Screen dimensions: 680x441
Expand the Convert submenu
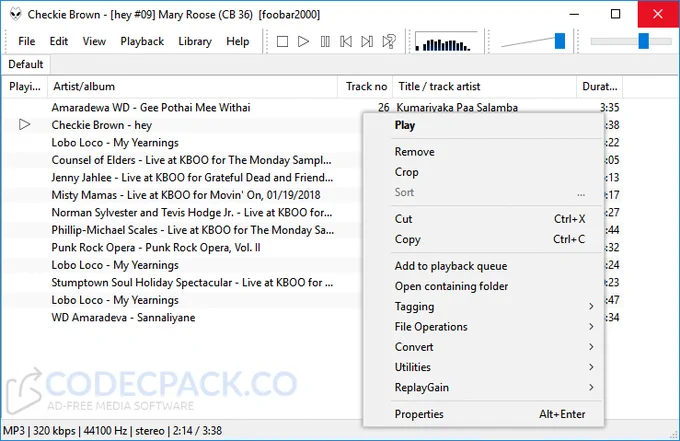coord(484,347)
